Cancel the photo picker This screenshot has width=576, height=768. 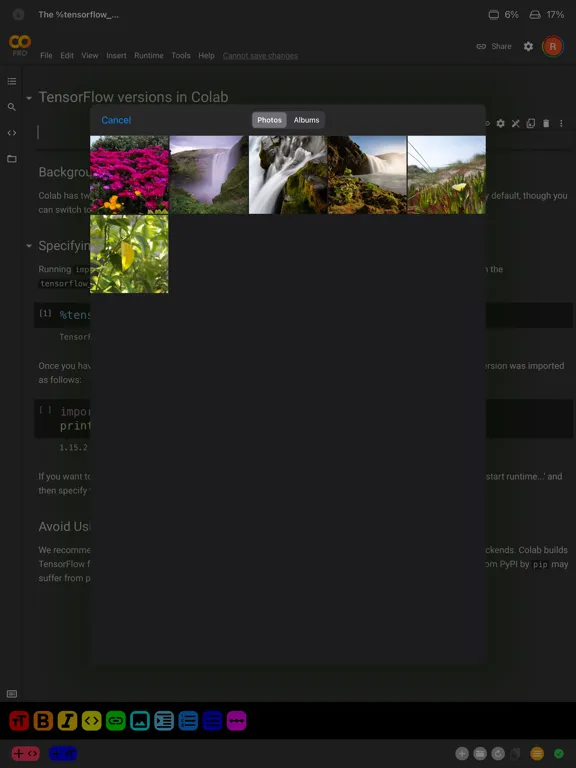click(x=116, y=120)
